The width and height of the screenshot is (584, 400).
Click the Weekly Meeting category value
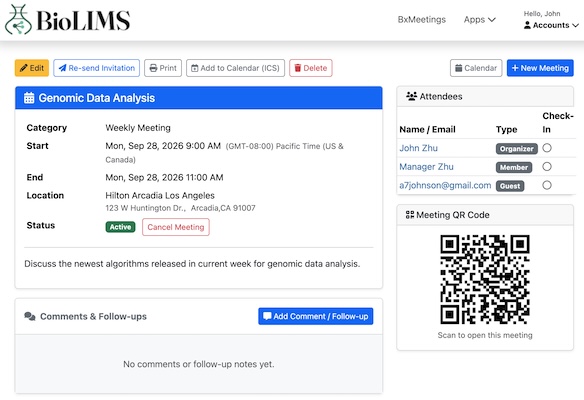[138, 128]
